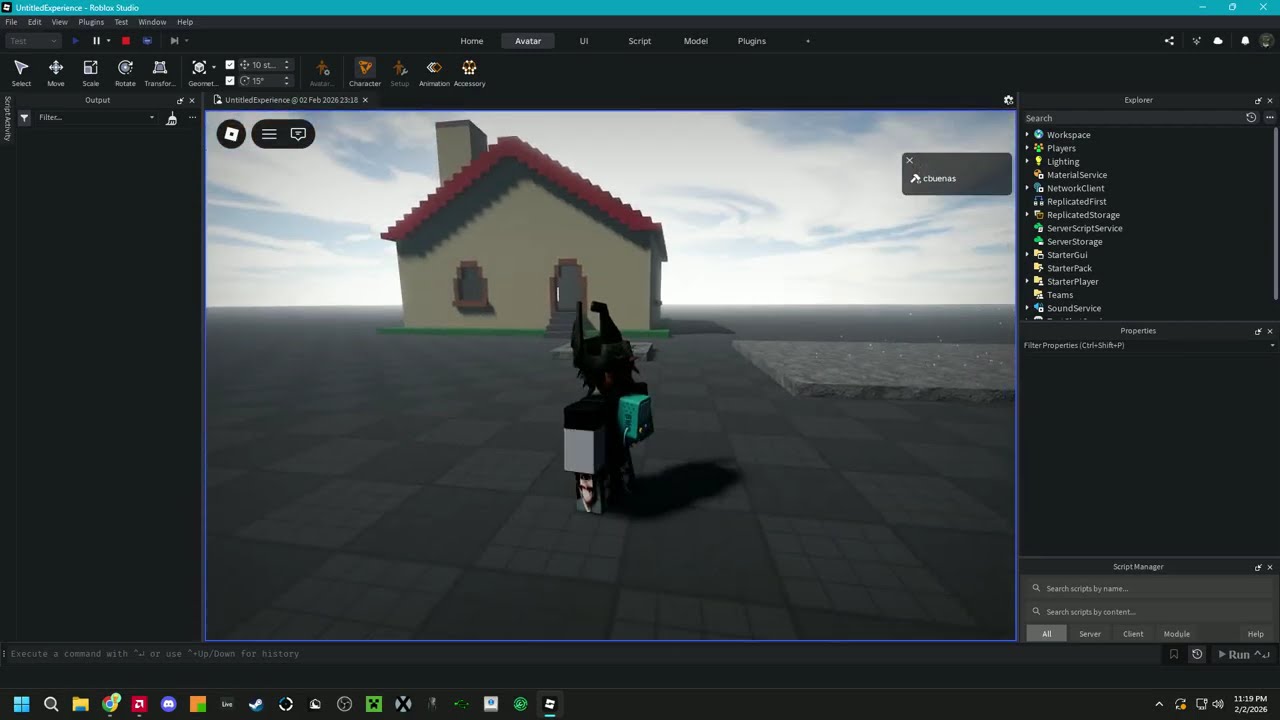Open the Roblox menu button in viewport
Screen dimensions: 1280x720
[x=231, y=134]
